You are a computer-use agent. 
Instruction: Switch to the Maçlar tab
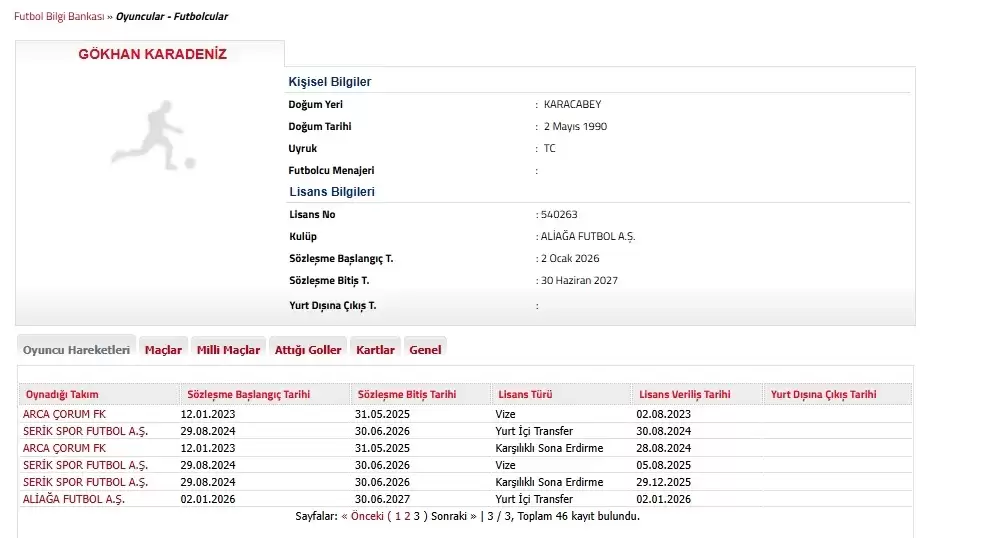pyautogui.click(x=163, y=350)
